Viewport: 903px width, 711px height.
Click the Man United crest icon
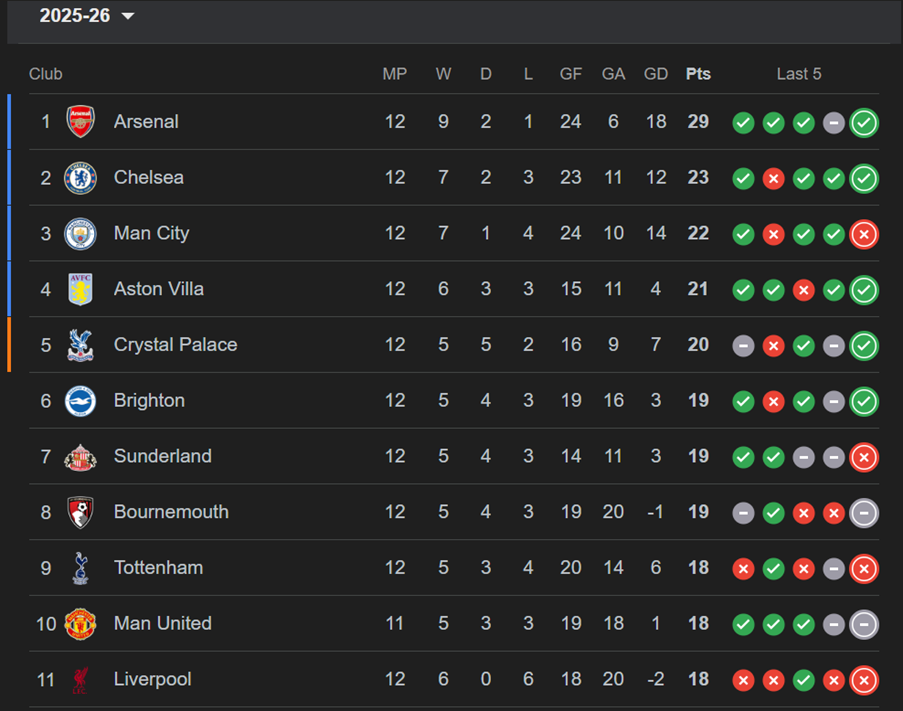(x=81, y=624)
